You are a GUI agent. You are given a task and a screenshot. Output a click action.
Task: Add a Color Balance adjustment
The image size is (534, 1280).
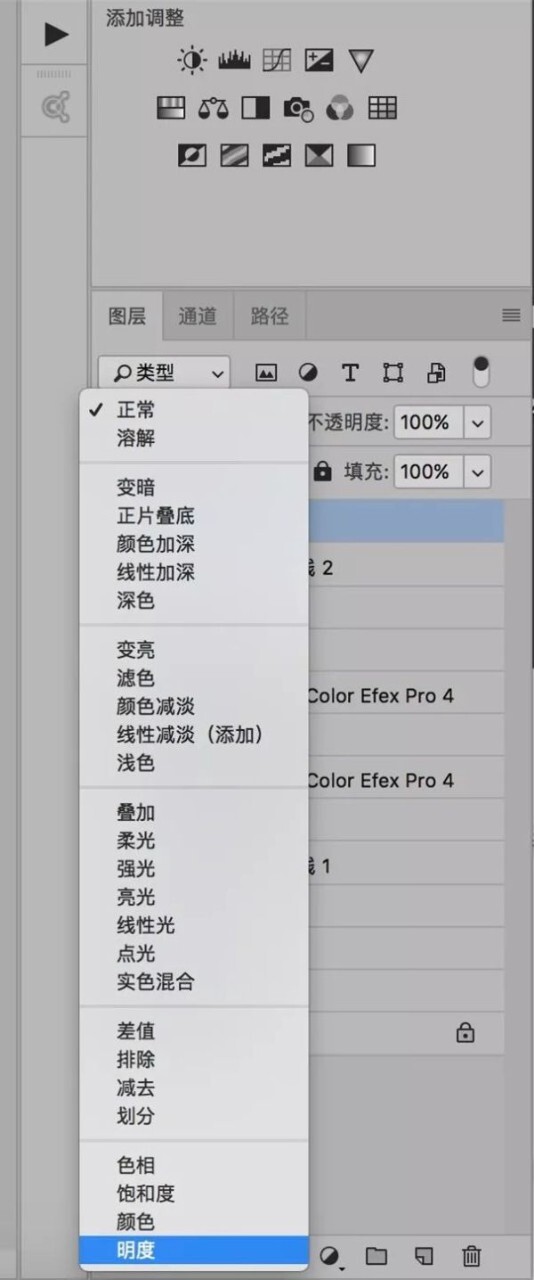tap(213, 107)
